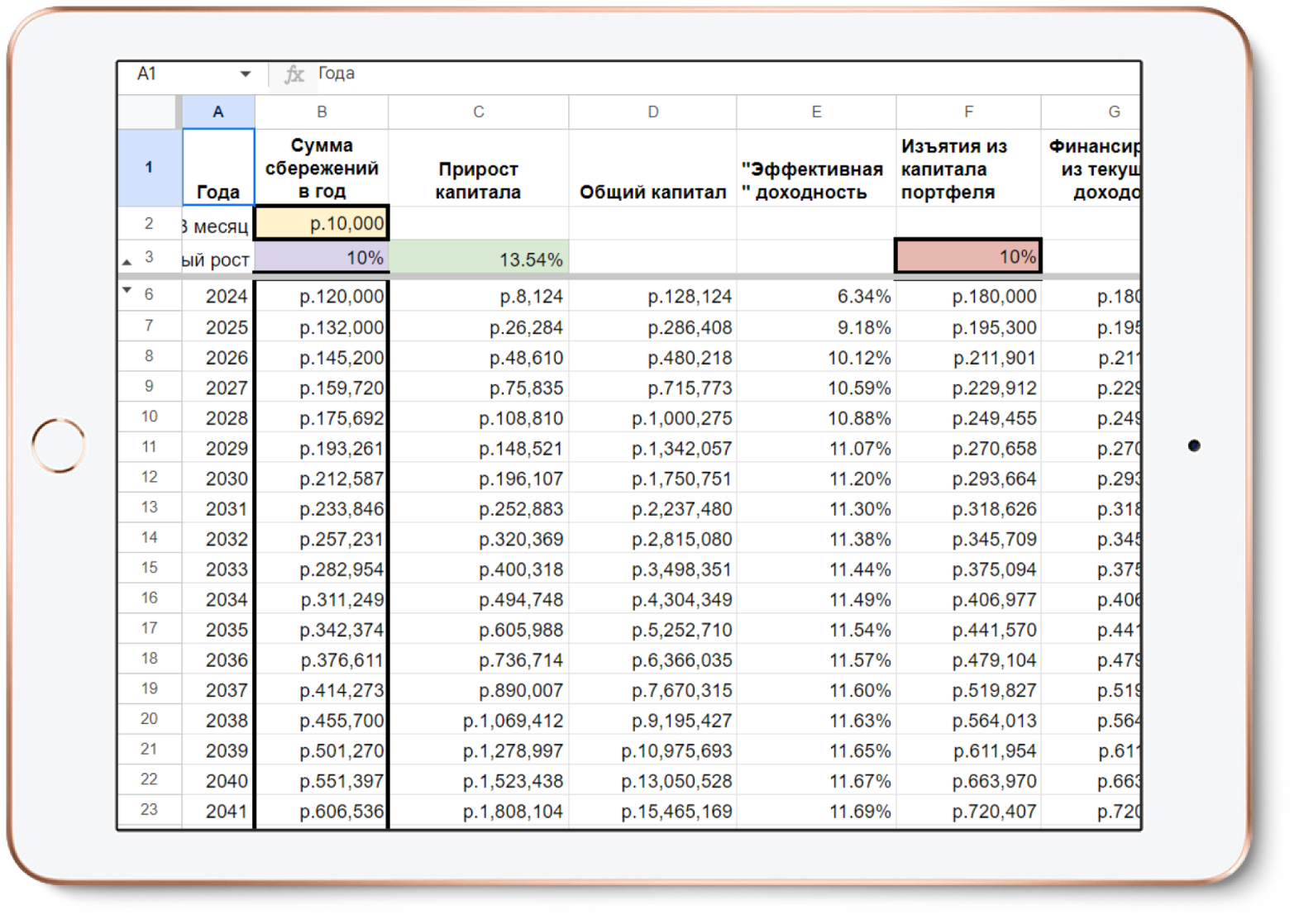The height and width of the screenshot is (924, 1299).
Task: Select the yellow cell p.10,000
Action: tap(322, 223)
